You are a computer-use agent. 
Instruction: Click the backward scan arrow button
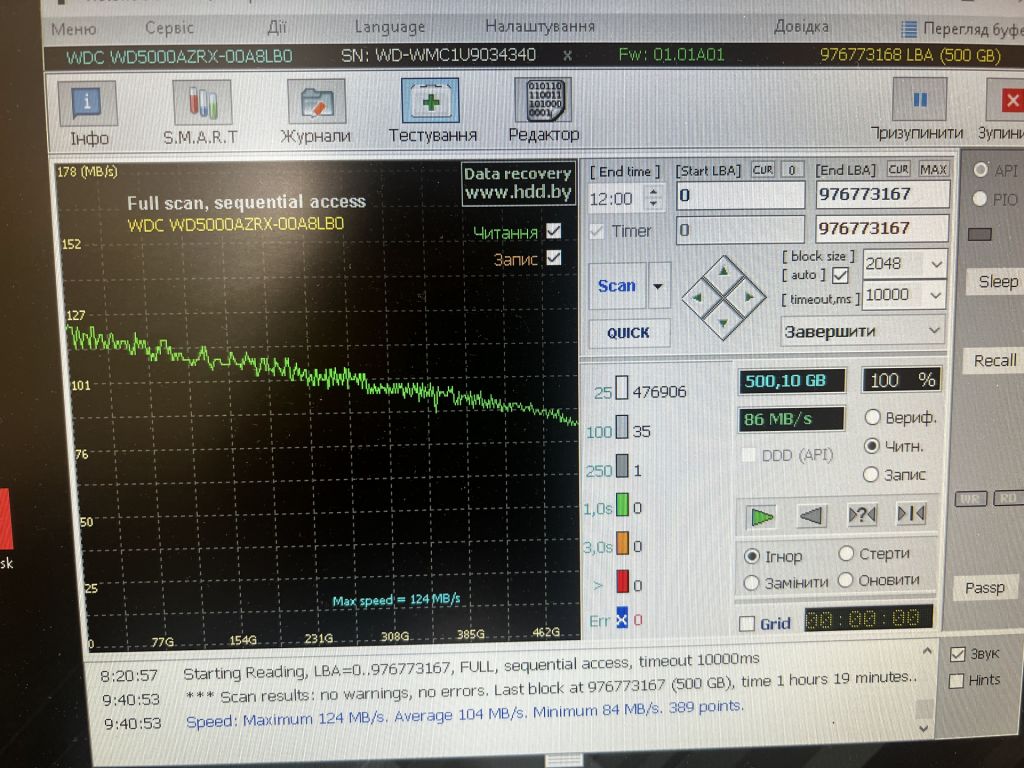(812, 515)
